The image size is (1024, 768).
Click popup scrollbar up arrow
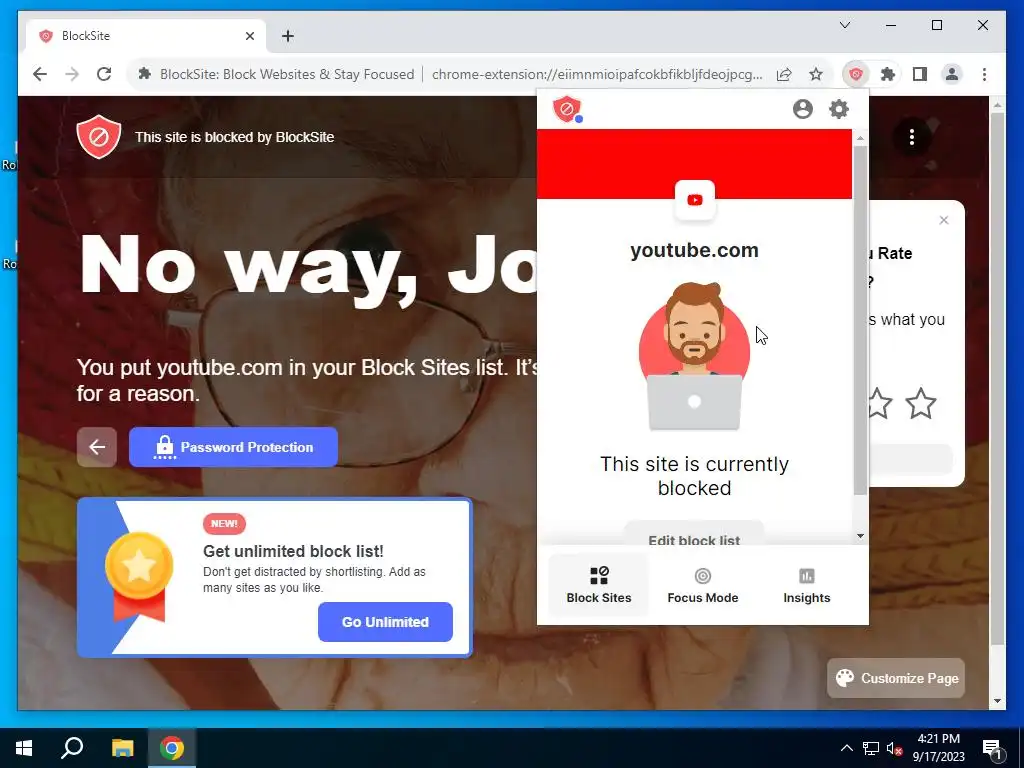tap(860, 138)
